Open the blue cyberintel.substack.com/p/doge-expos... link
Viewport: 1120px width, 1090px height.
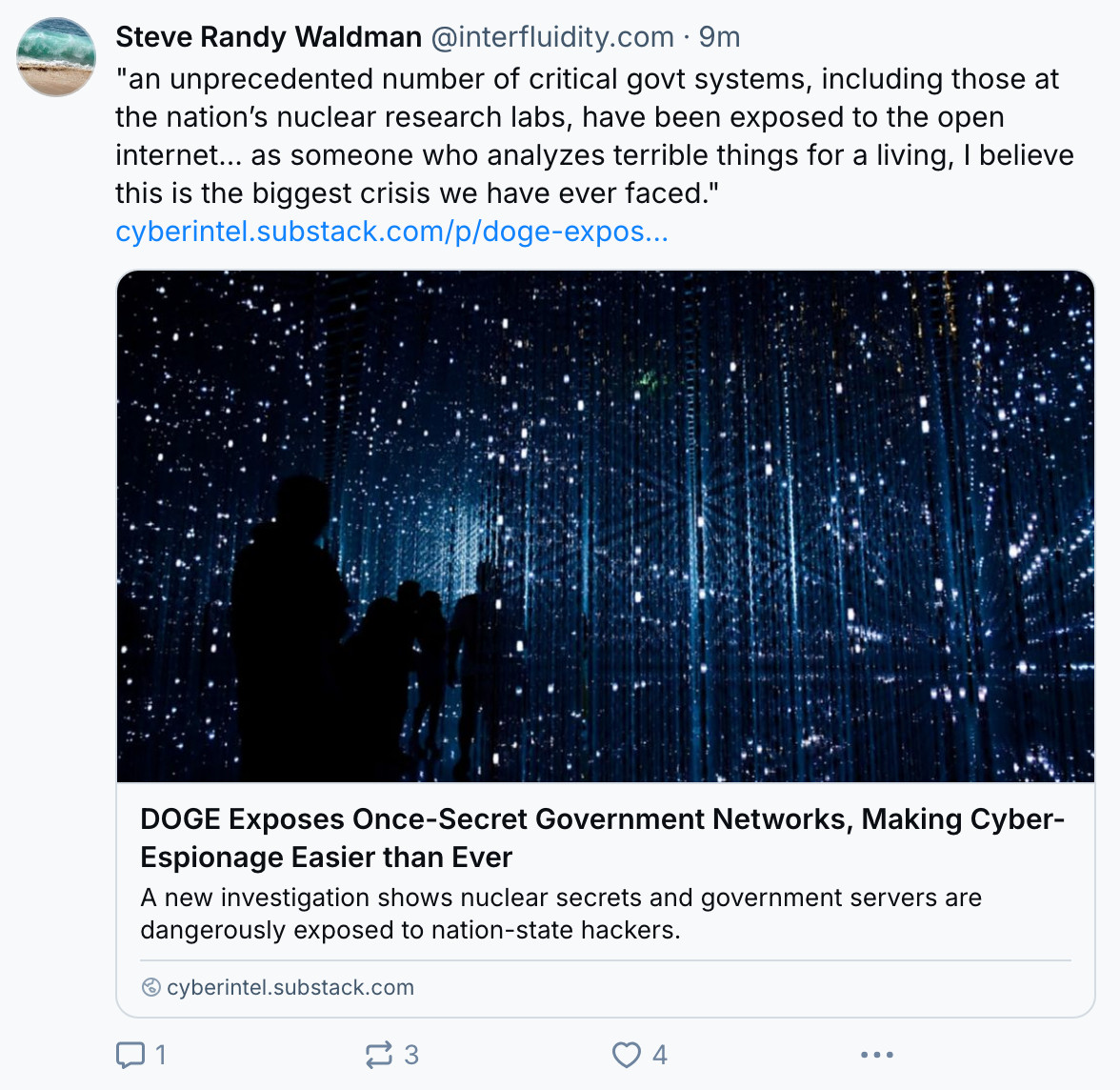(x=391, y=232)
